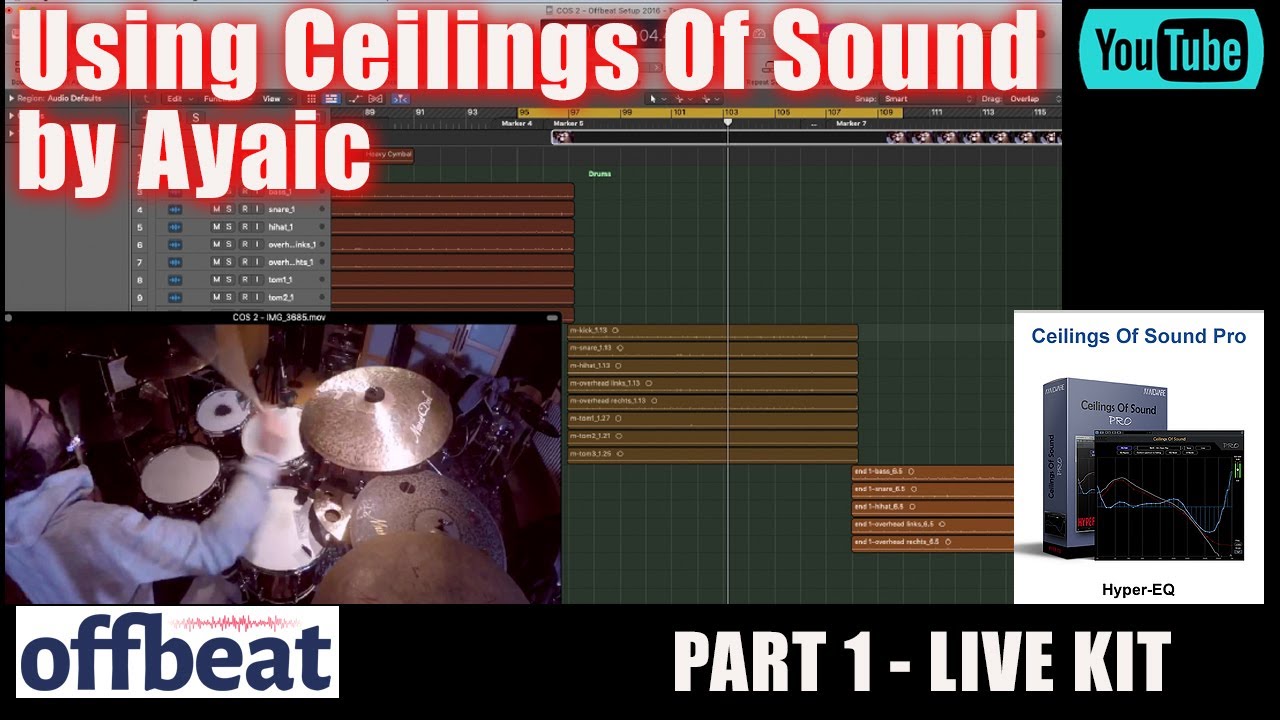Solo the overh...hts_1 track
Image resolution: width=1280 pixels, height=720 pixels.
click(x=229, y=262)
